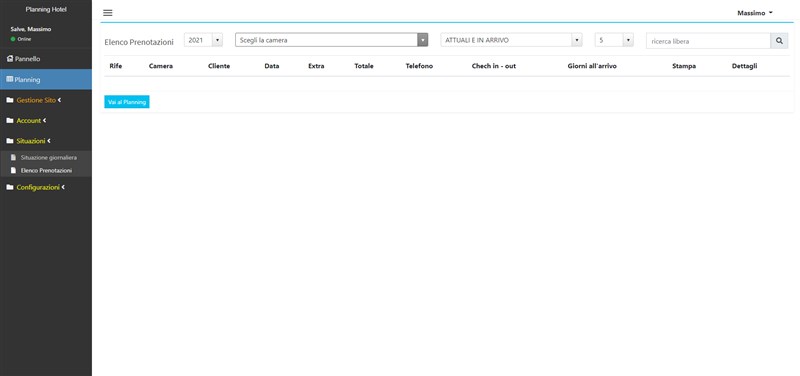This screenshot has width=800, height=376.
Task: Collapse the Situazioni chevron
Action: 49,141
